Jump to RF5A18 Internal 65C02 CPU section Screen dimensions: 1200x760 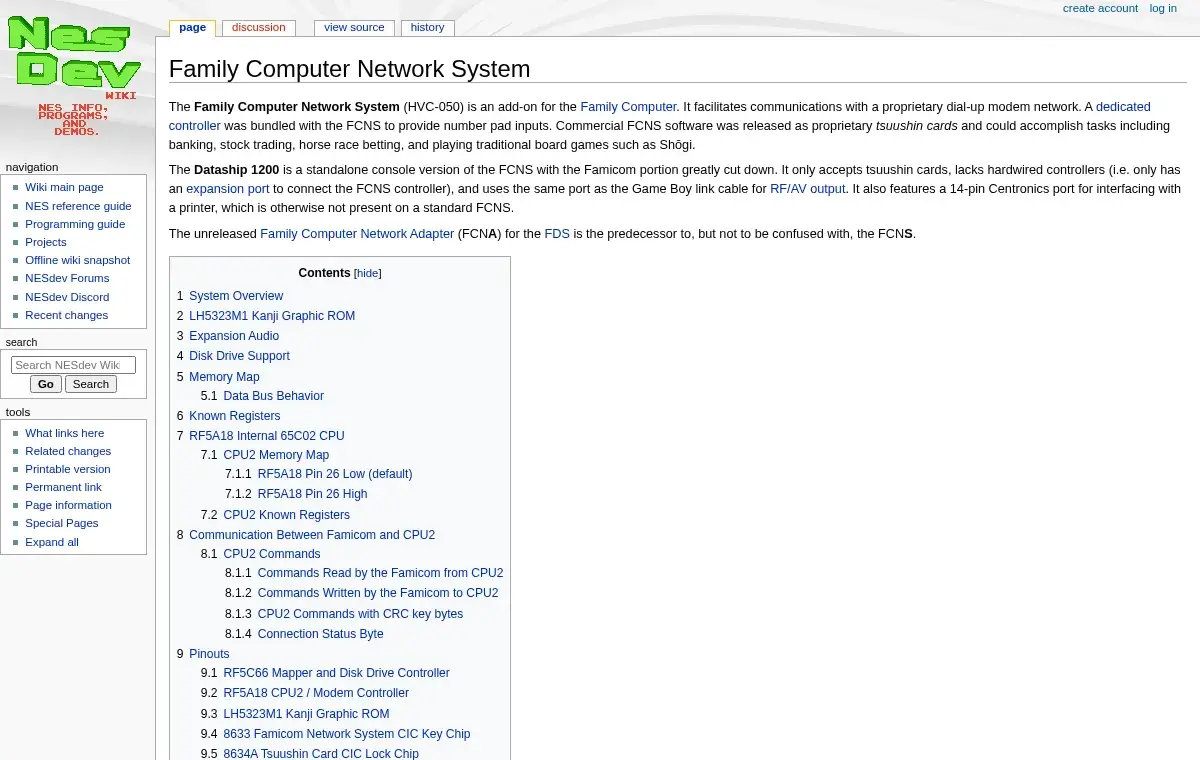pos(266,436)
